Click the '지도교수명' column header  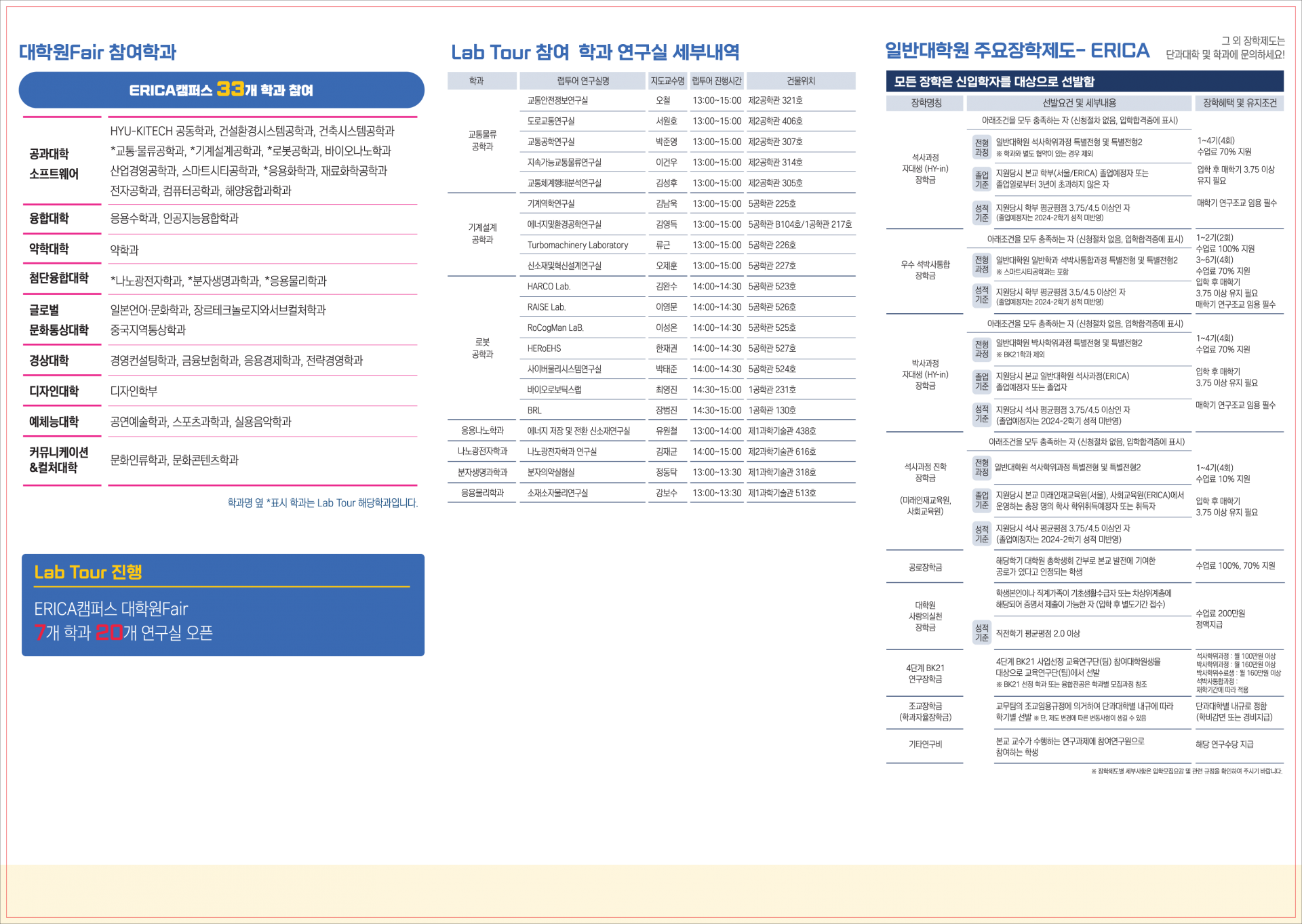(668, 81)
